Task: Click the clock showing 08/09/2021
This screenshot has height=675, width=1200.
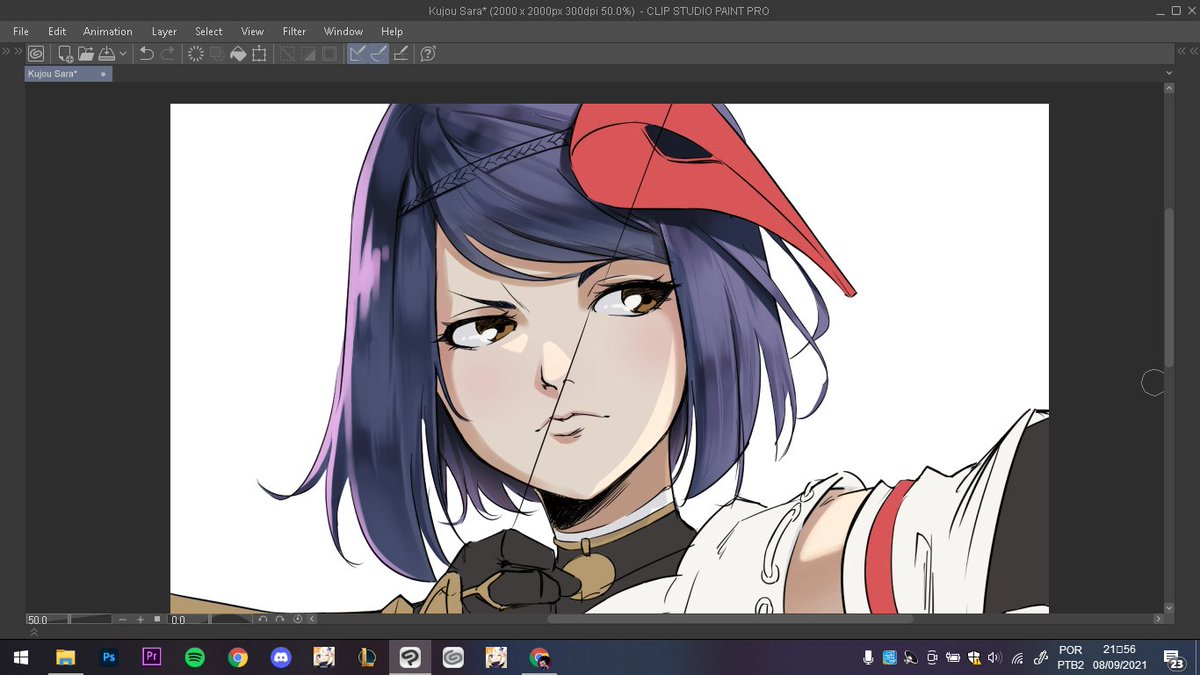Action: click(x=1119, y=658)
